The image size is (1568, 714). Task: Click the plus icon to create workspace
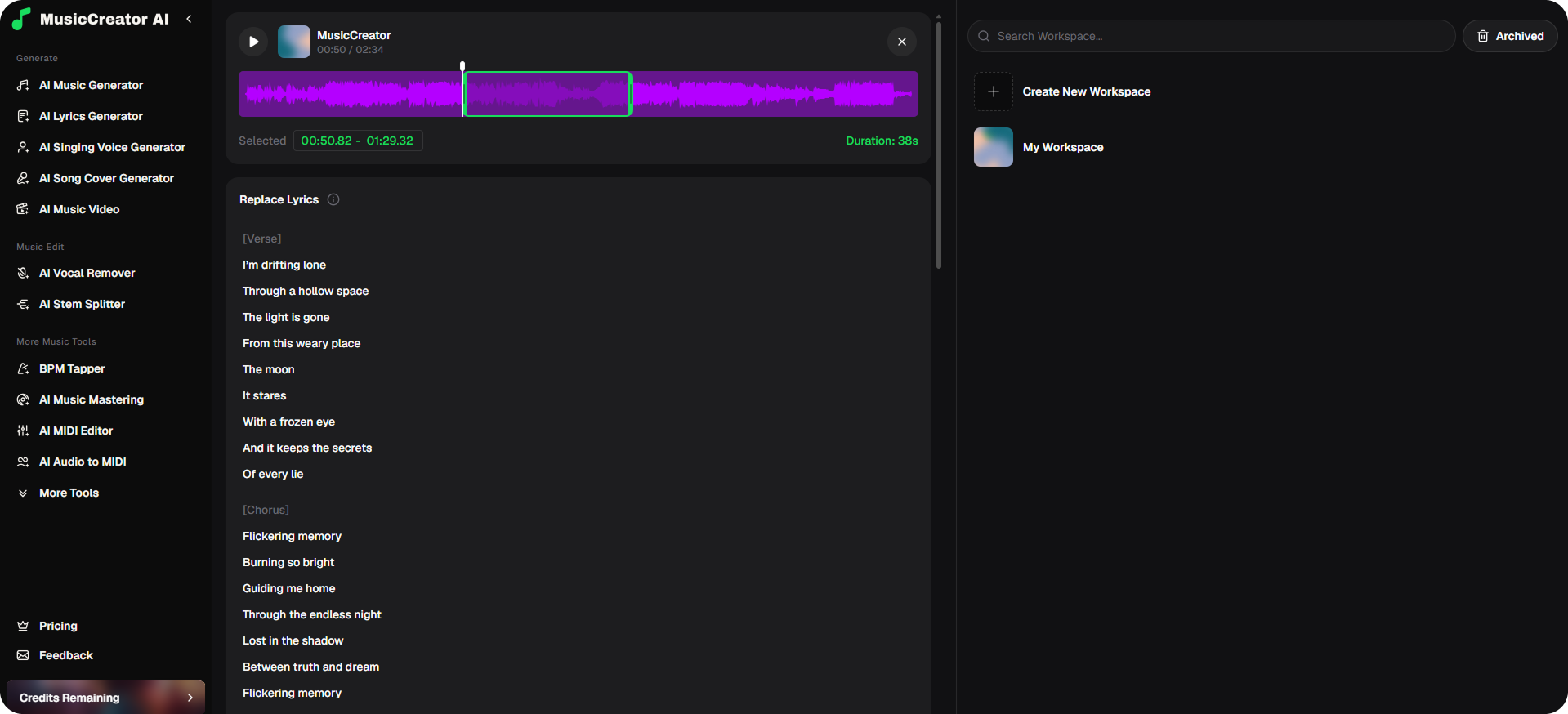[x=993, y=91]
